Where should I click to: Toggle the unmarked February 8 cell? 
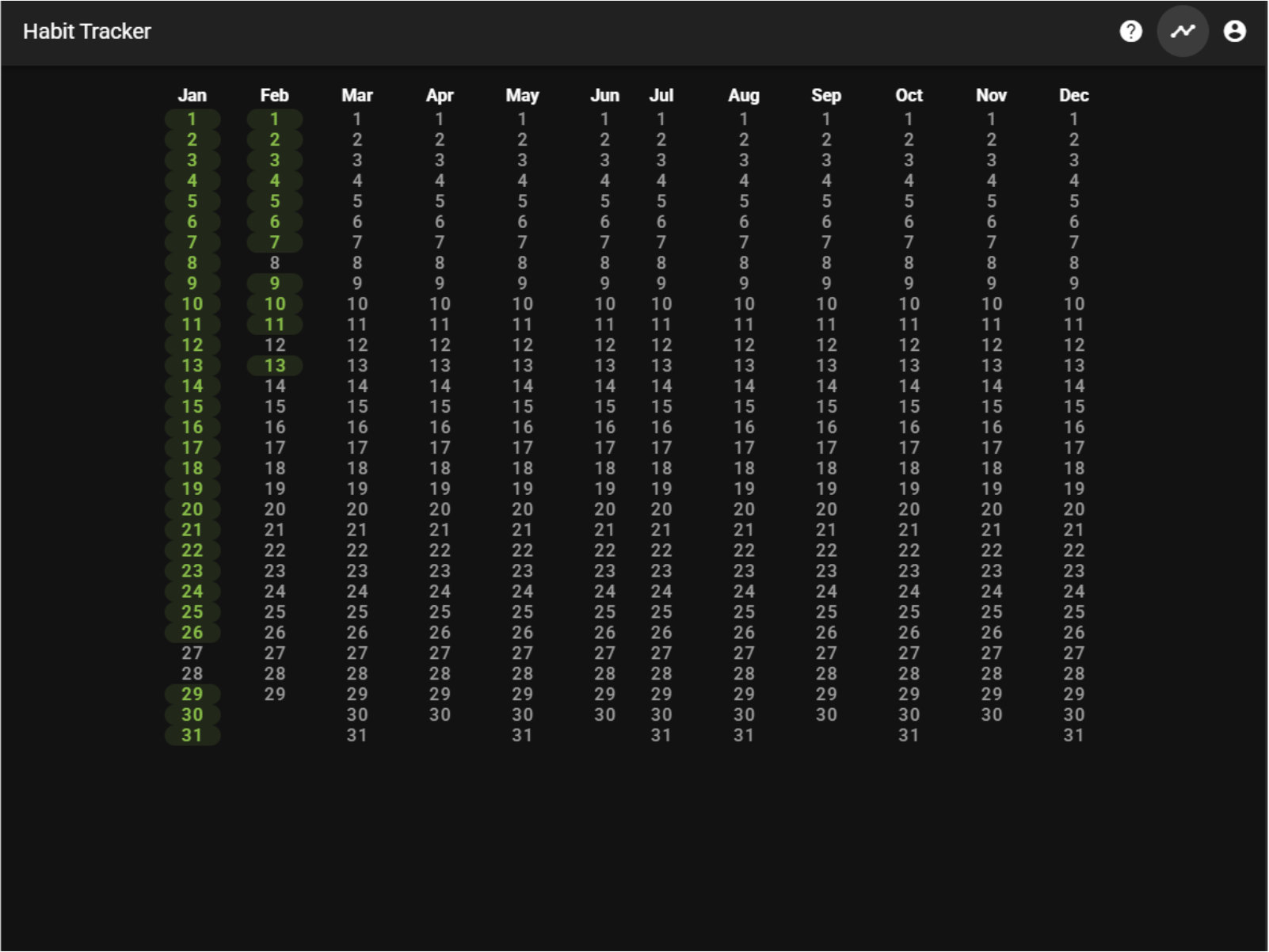click(274, 263)
